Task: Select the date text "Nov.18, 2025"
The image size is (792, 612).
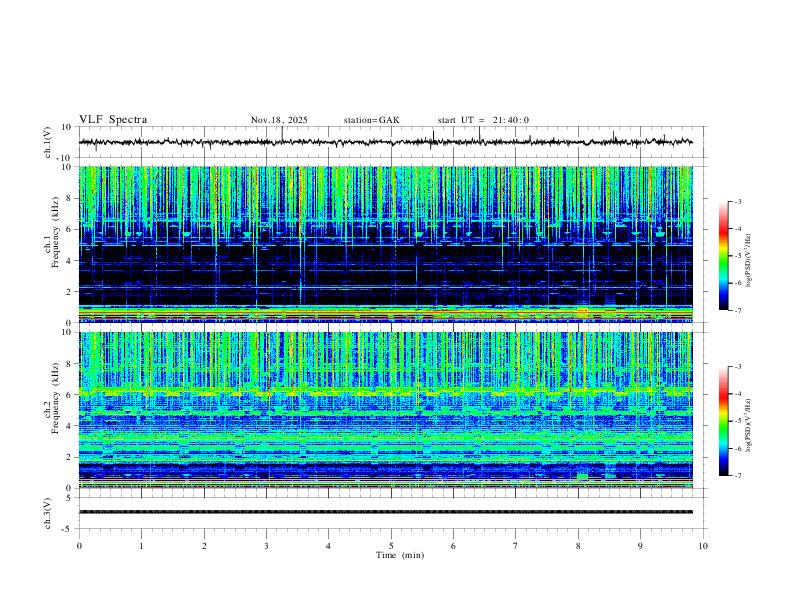Action: [x=279, y=120]
